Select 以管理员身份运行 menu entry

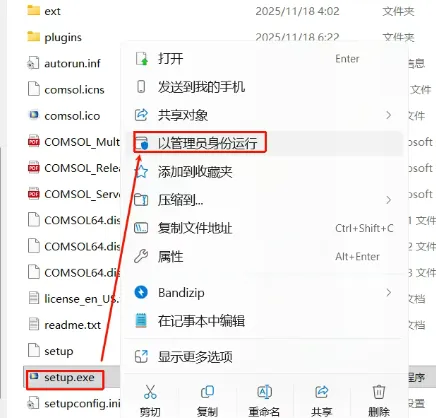[264, 143]
